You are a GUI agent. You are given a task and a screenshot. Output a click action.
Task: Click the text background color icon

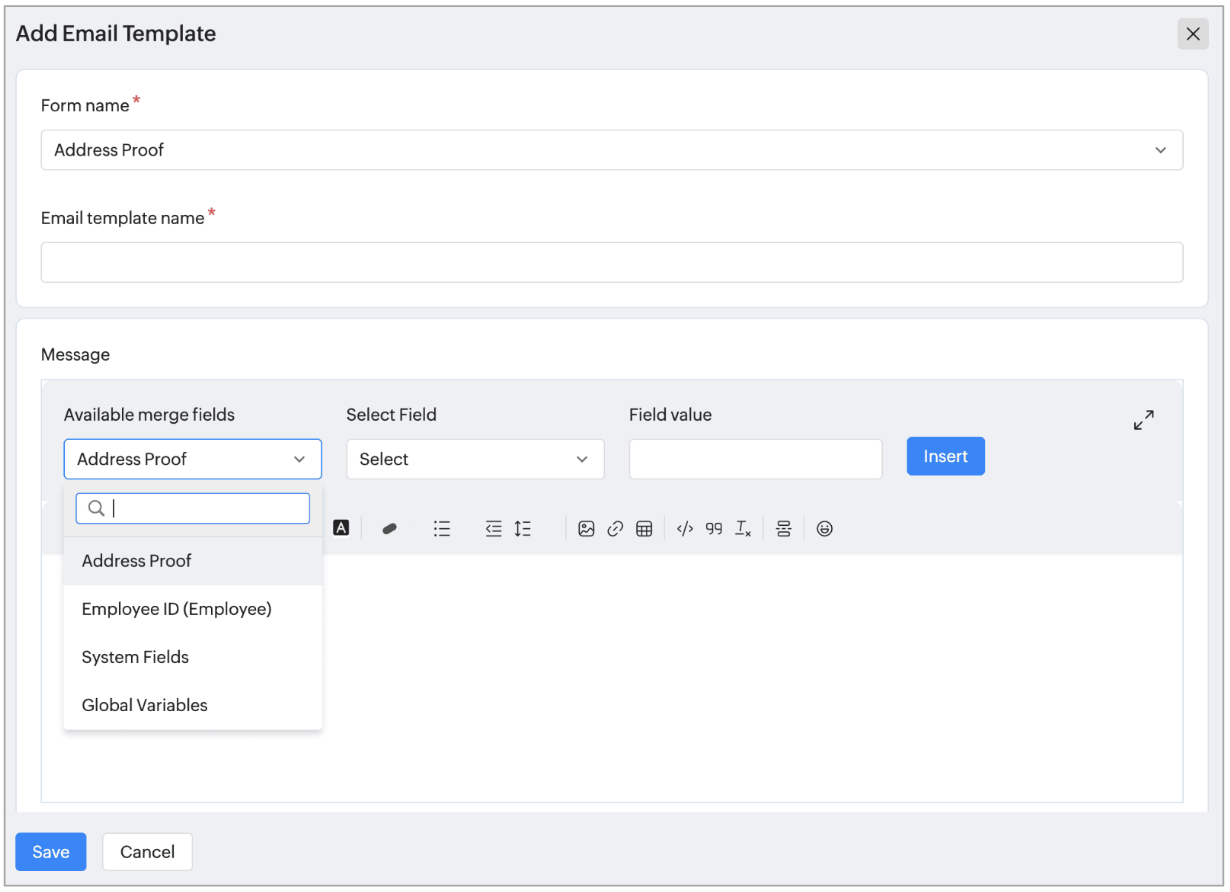(x=341, y=528)
